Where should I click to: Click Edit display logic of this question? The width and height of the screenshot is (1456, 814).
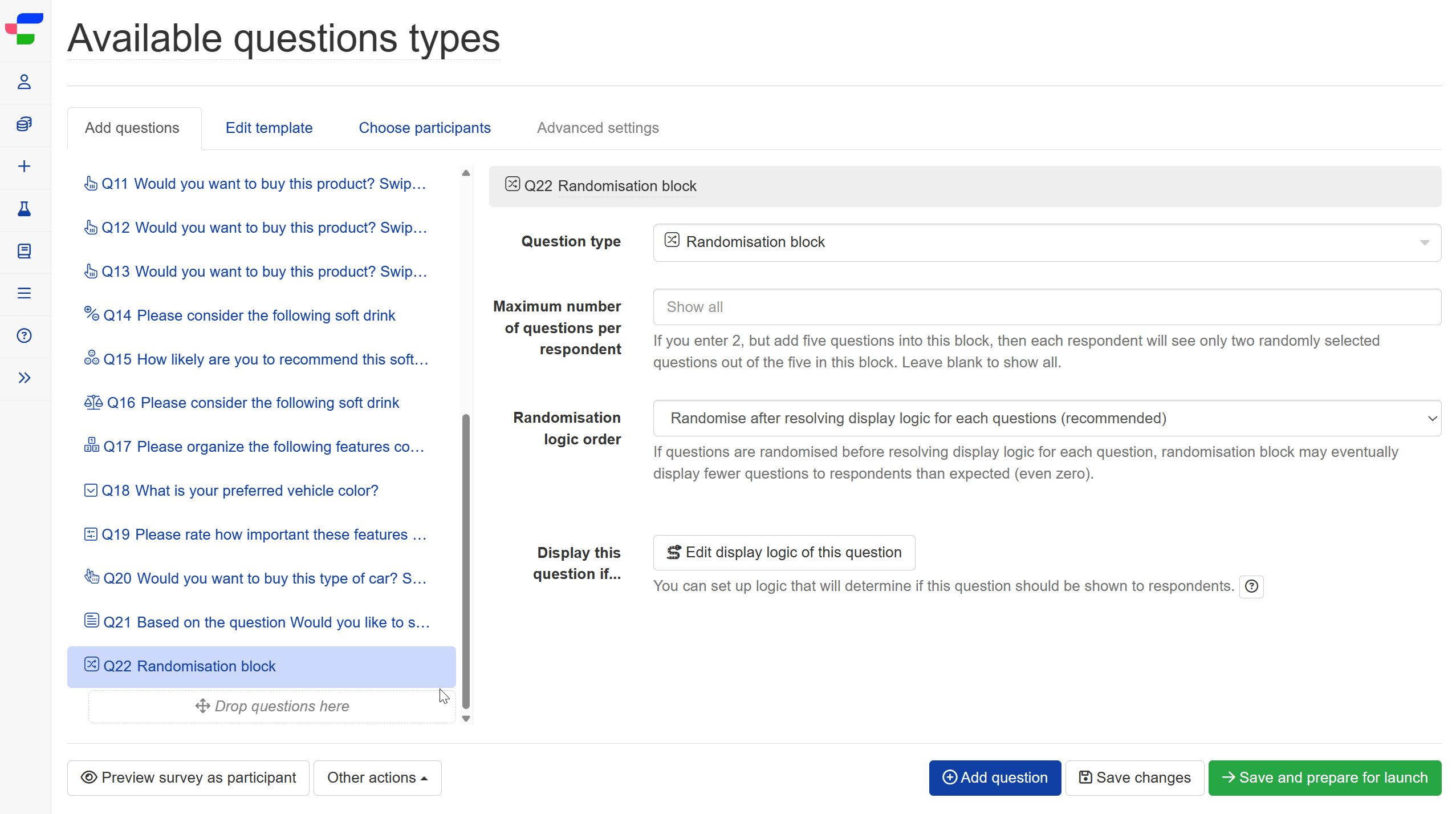[784, 552]
